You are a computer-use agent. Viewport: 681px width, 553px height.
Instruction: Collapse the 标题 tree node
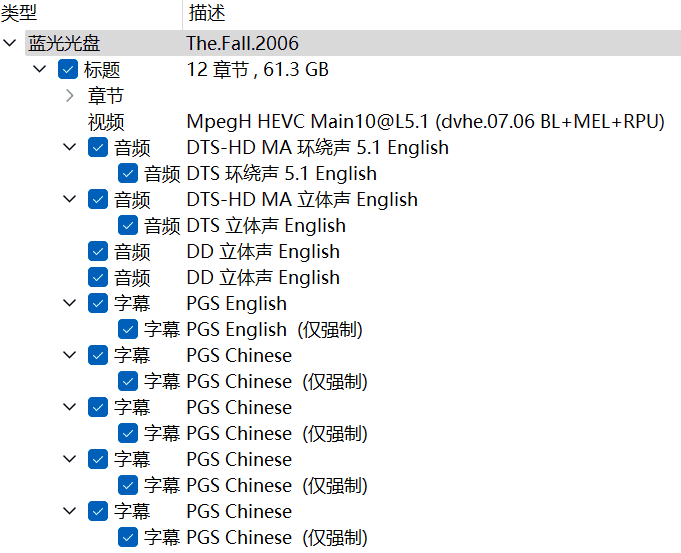[x=40, y=70]
